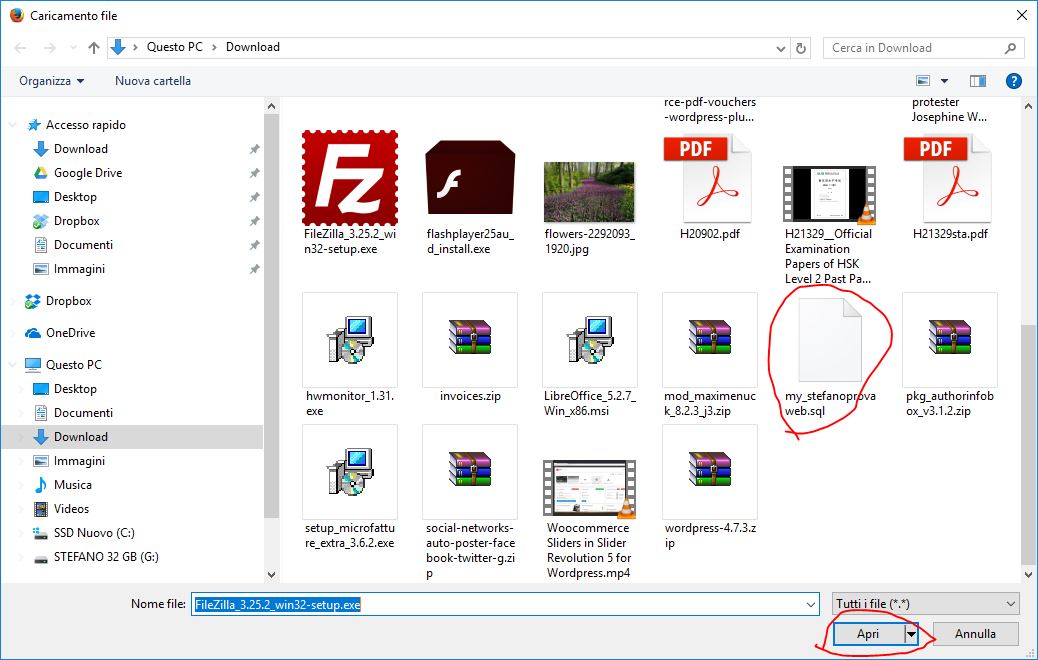Open pinned Documenti under Accesso rapido
The image size is (1038, 660).
point(83,245)
